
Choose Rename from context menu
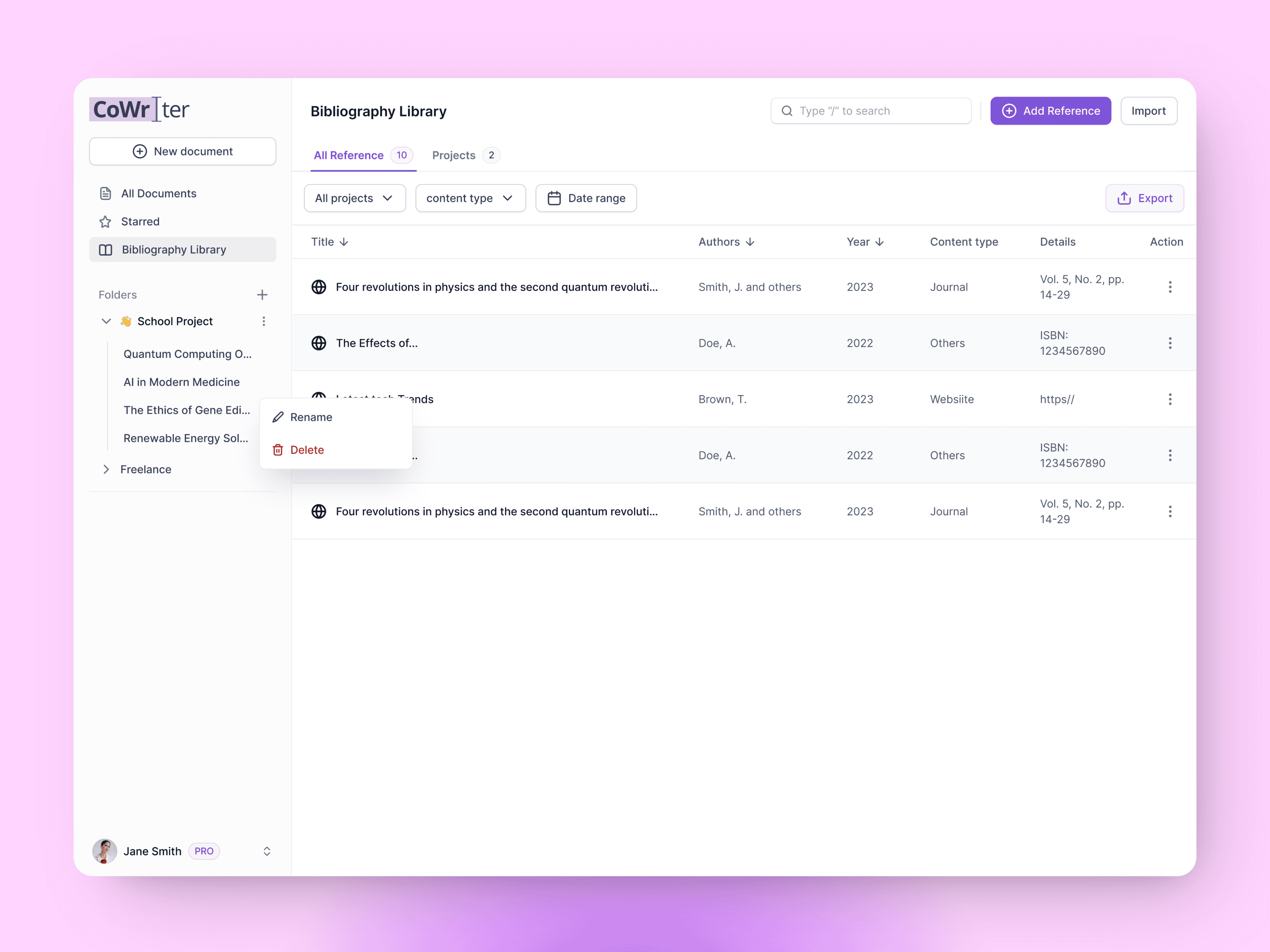pyautogui.click(x=336, y=417)
